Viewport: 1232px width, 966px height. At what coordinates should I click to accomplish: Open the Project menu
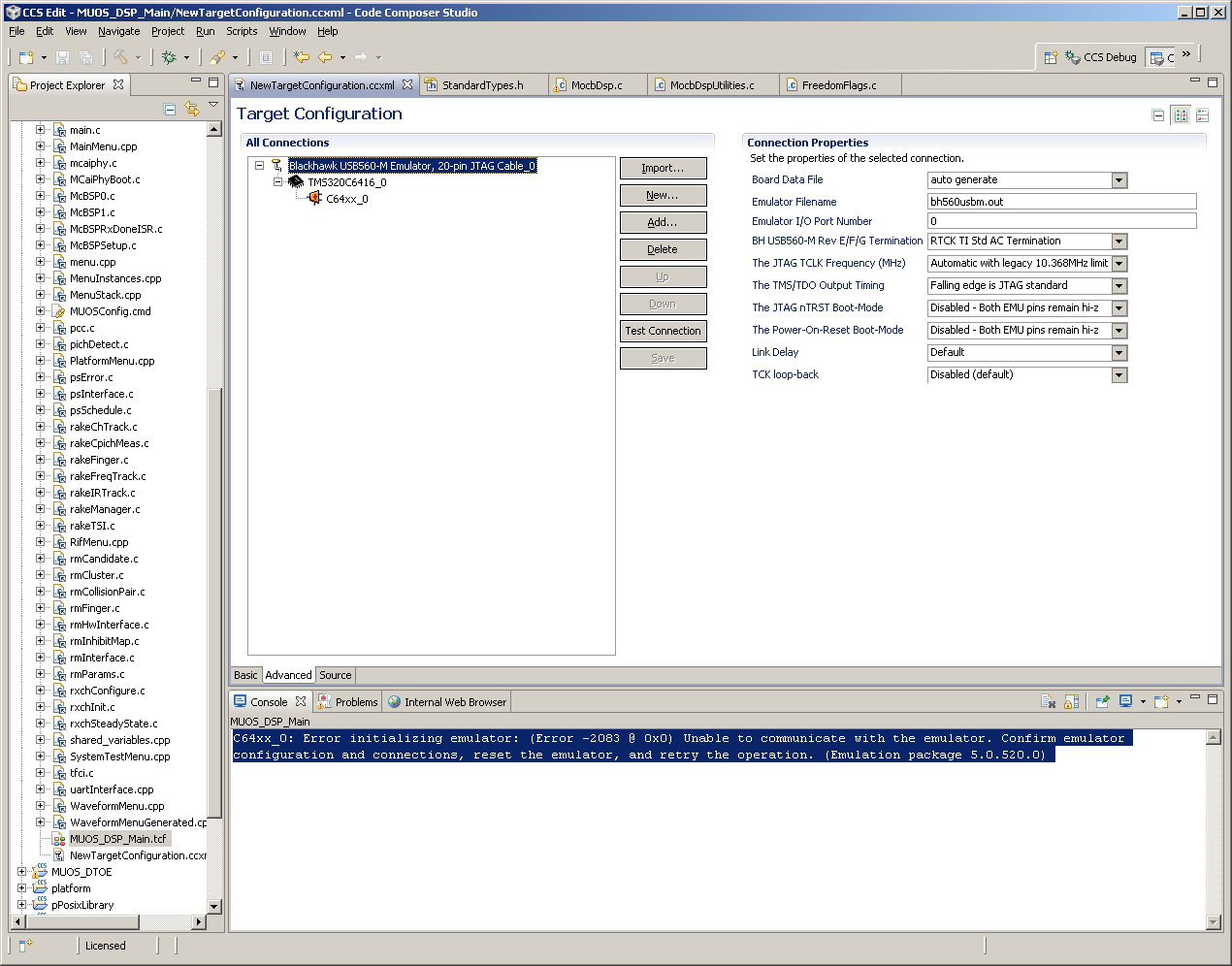[x=168, y=31]
